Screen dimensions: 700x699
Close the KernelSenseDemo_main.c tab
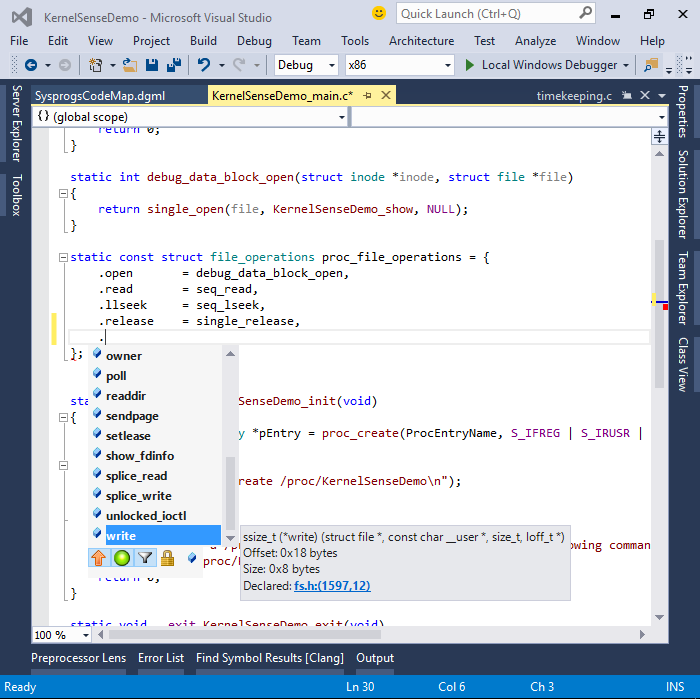click(386, 95)
